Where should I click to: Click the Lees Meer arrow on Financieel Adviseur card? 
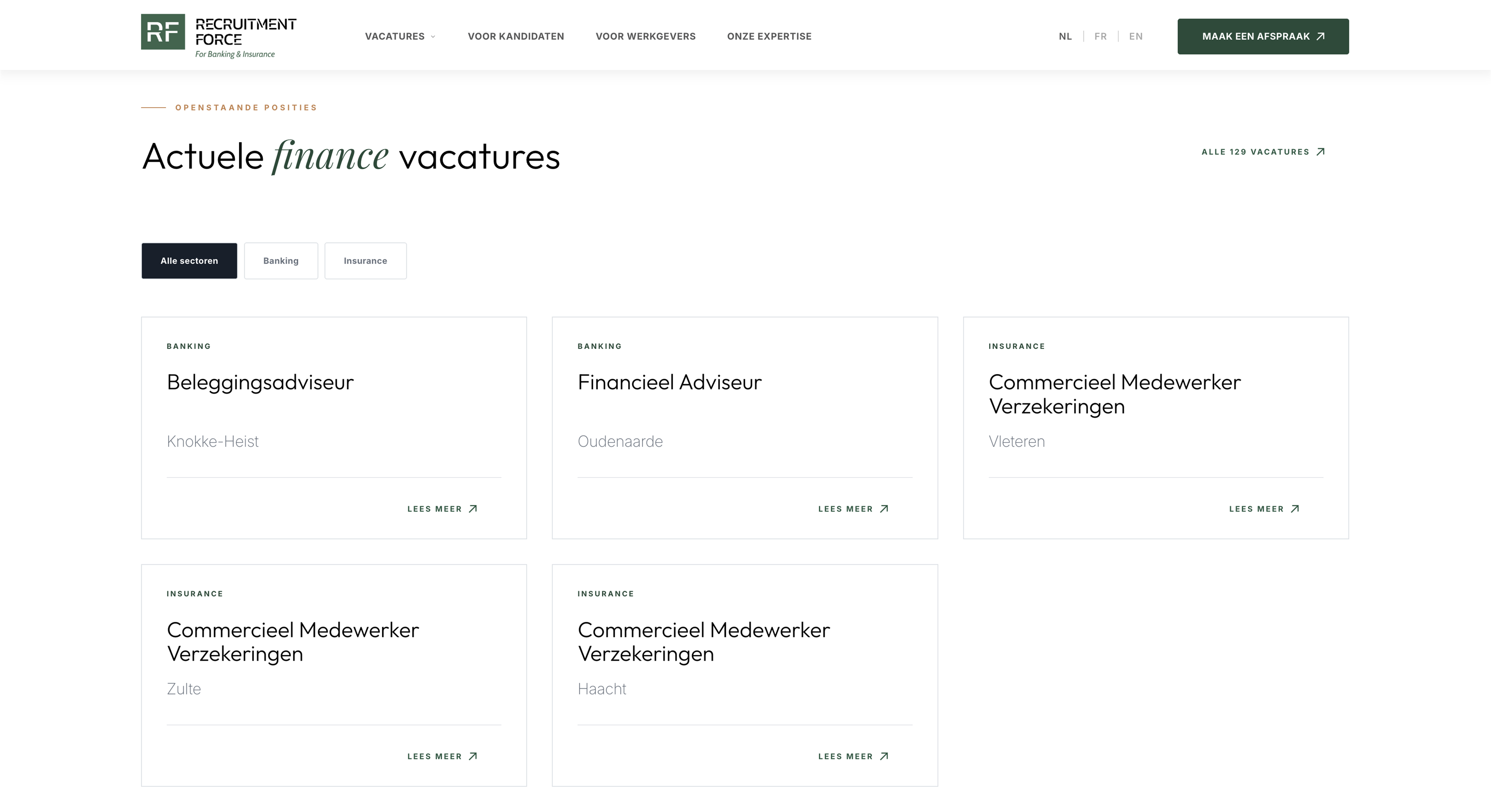pos(884,509)
